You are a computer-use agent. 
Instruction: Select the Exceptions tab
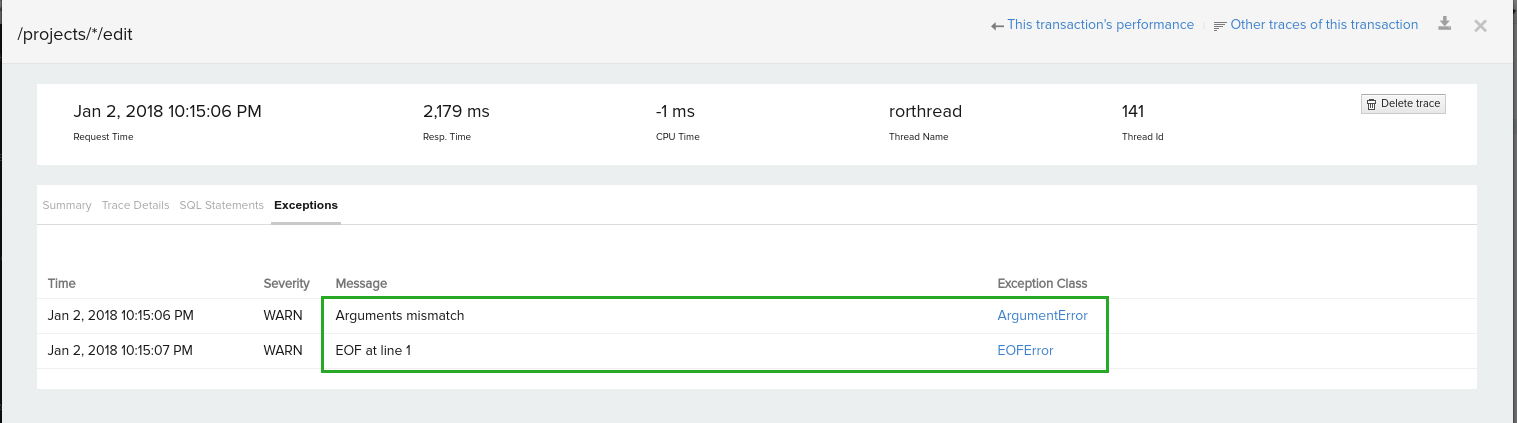(306, 205)
